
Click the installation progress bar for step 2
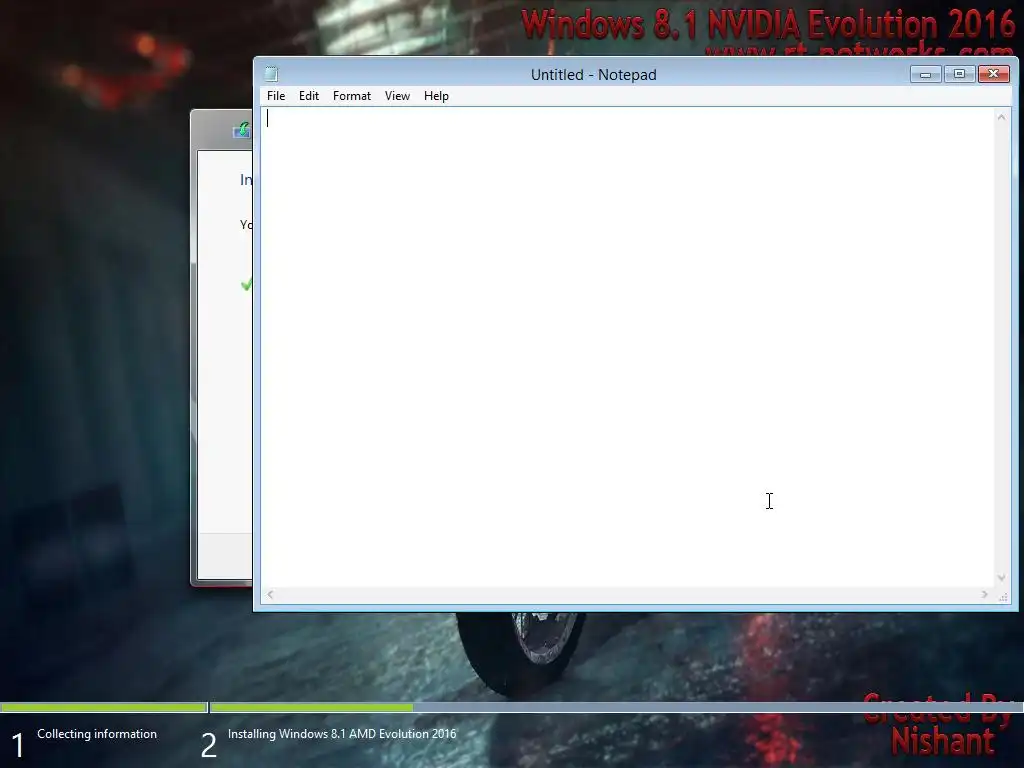(616, 707)
